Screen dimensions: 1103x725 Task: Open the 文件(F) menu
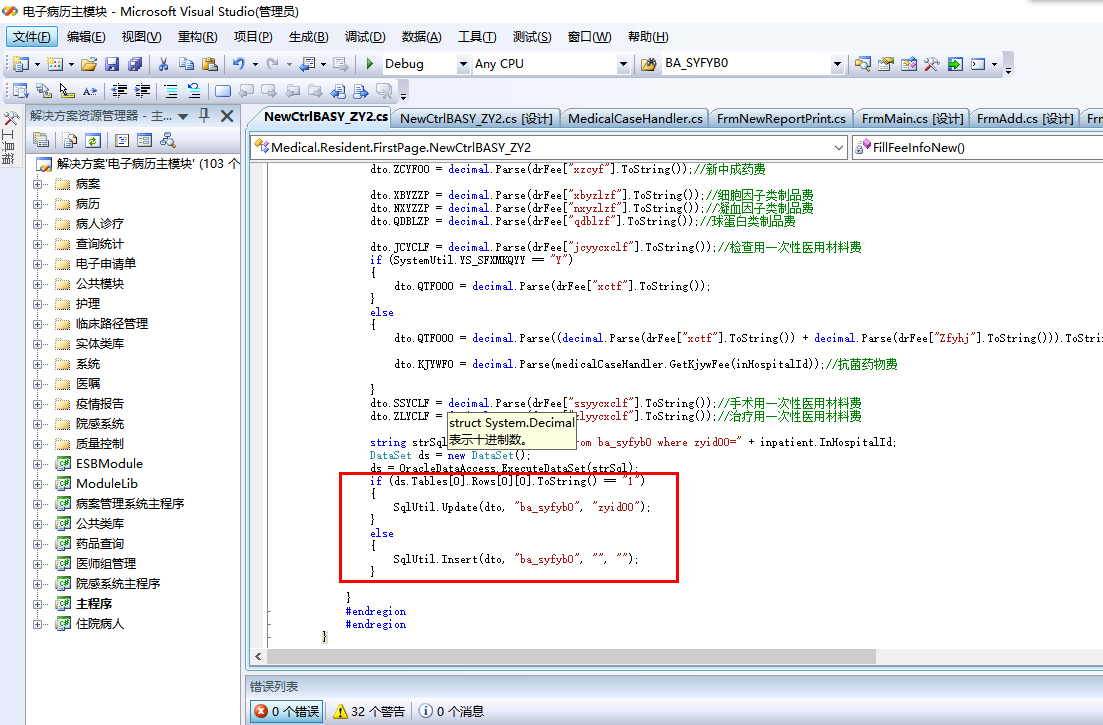(x=32, y=37)
